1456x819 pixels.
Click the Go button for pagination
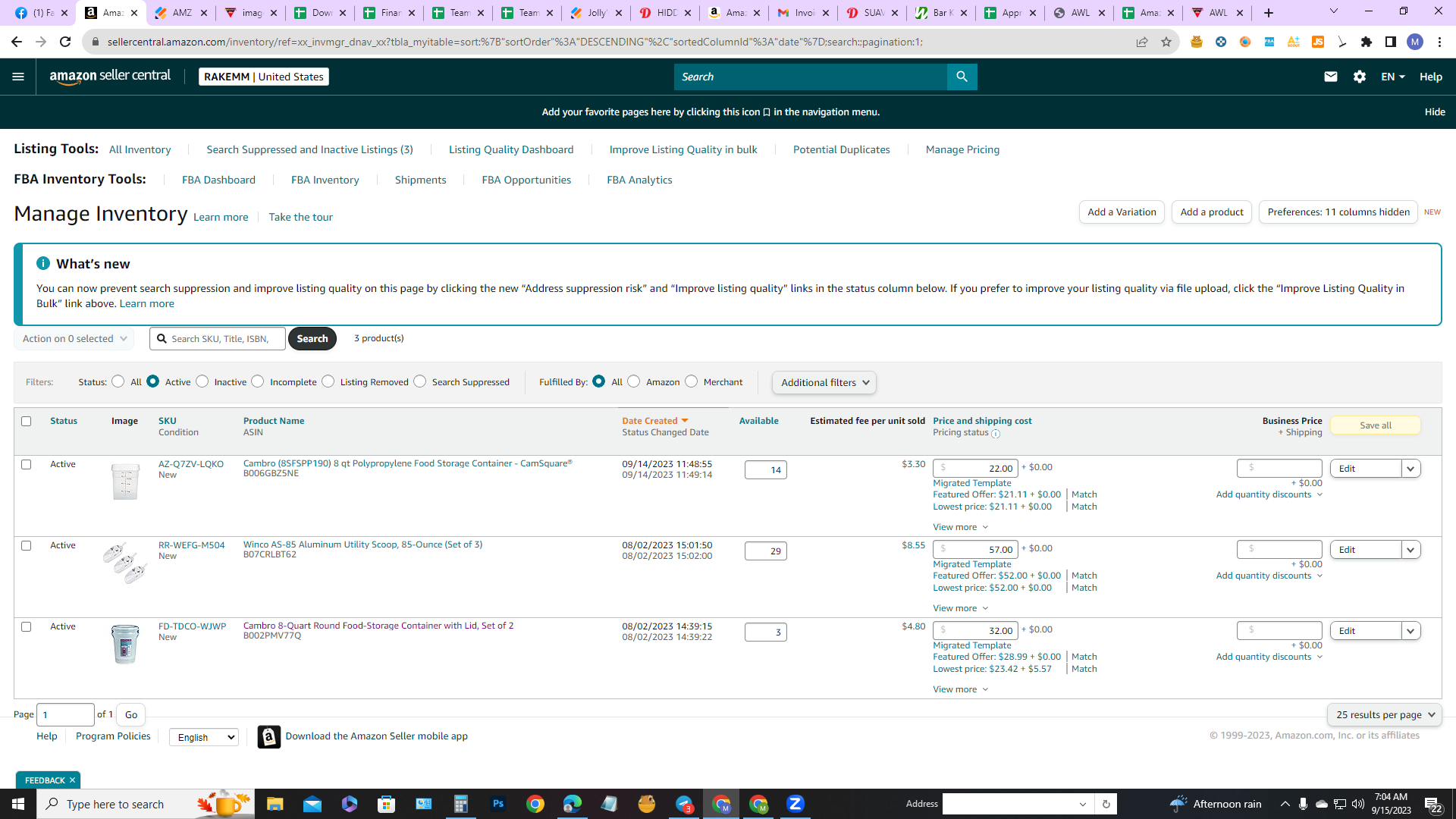point(131,714)
